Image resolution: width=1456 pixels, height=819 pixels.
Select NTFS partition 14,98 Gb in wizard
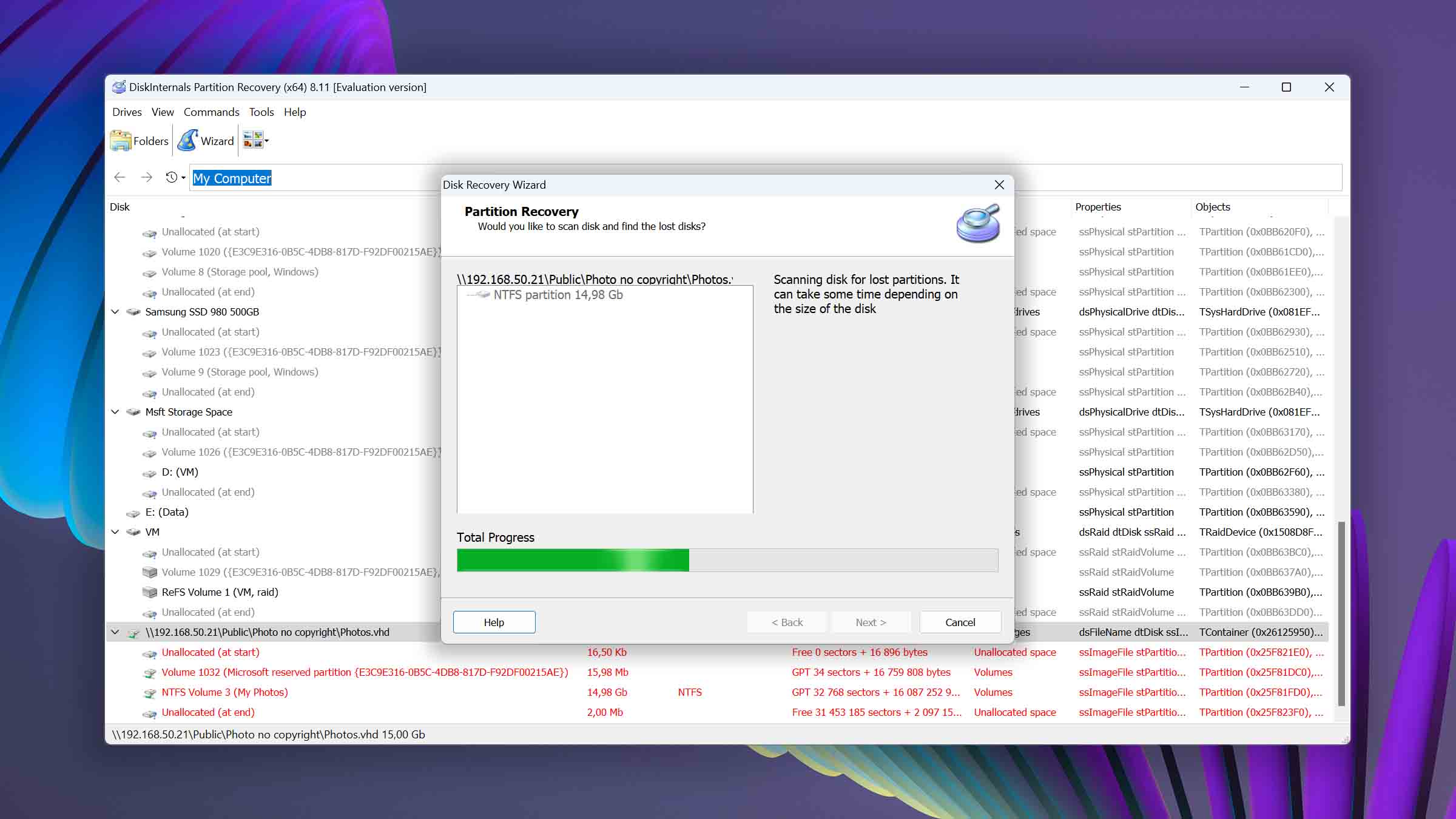(x=558, y=295)
